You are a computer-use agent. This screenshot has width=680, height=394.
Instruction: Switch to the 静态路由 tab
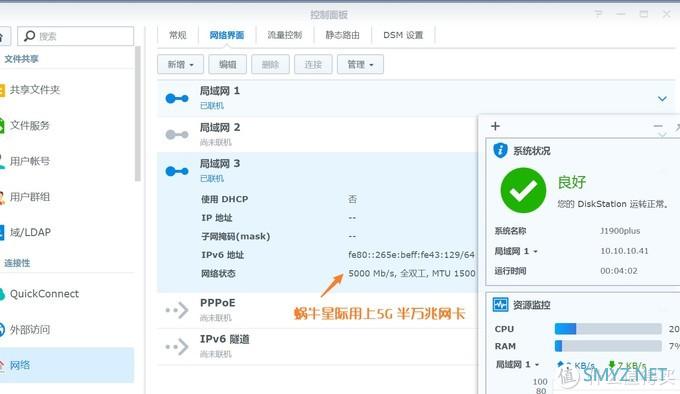click(342, 35)
